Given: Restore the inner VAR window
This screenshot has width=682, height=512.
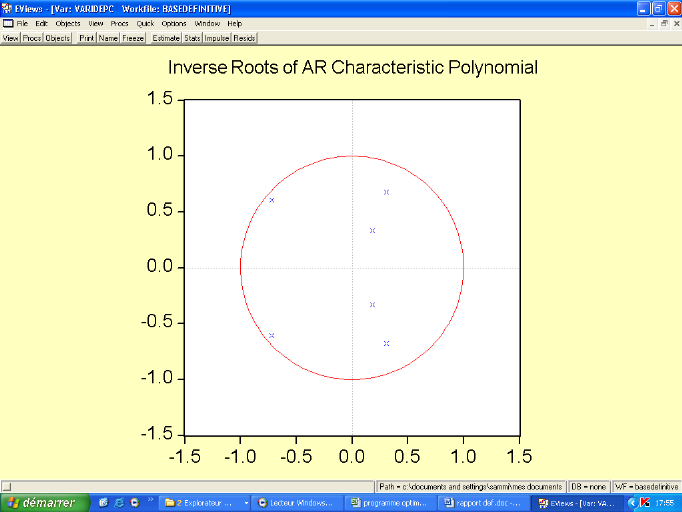Looking at the screenshot, I should pyautogui.click(x=664, y=24).
